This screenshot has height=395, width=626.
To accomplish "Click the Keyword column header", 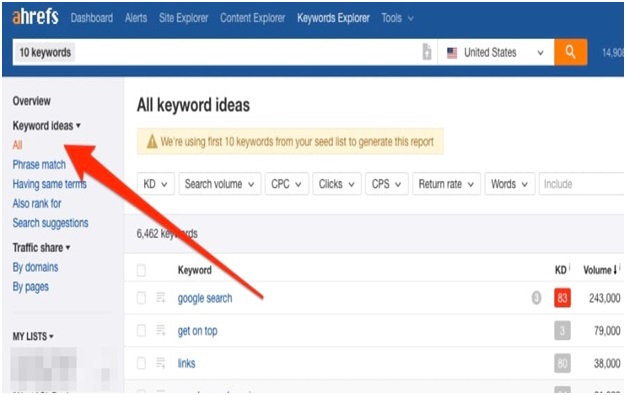I will click(x=194, y=270).
